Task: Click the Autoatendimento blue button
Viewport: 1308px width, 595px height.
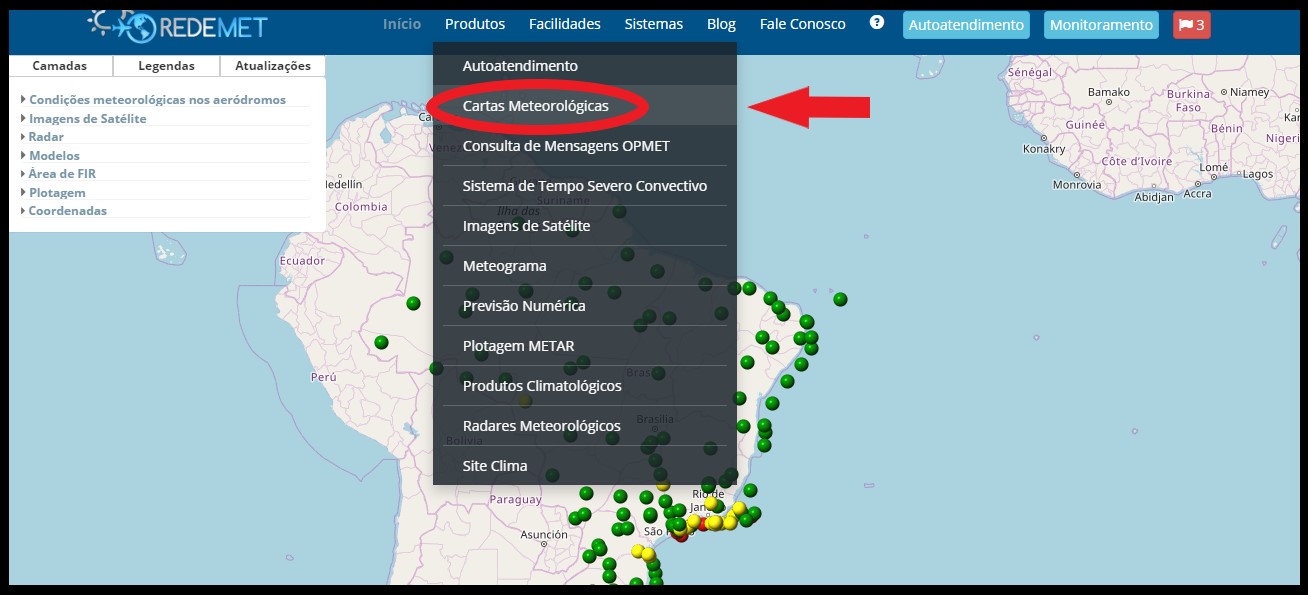Action: point(966,25)
